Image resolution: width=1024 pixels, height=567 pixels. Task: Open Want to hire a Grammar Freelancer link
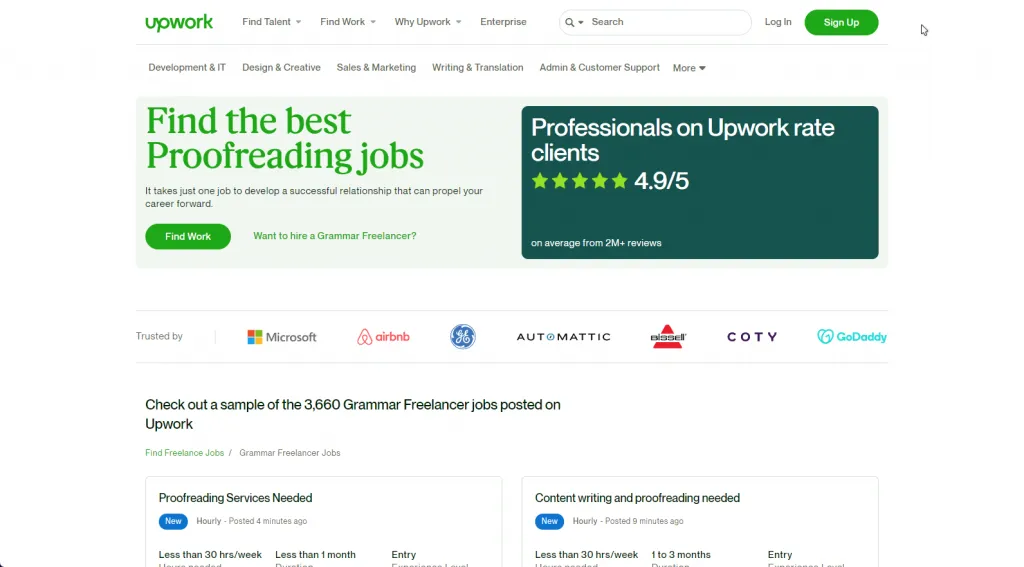click(x=334, y=236)
